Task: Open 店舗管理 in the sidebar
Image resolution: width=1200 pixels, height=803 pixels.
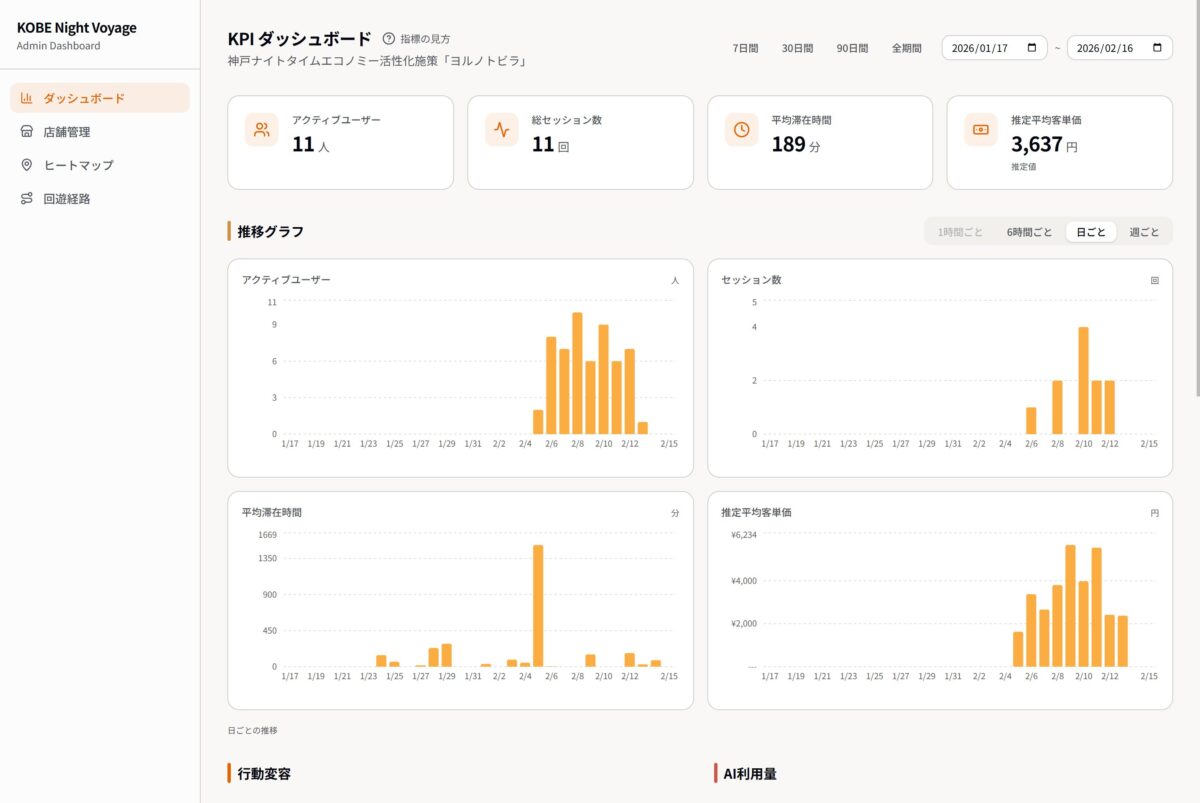Action: [x=67, y=132]
